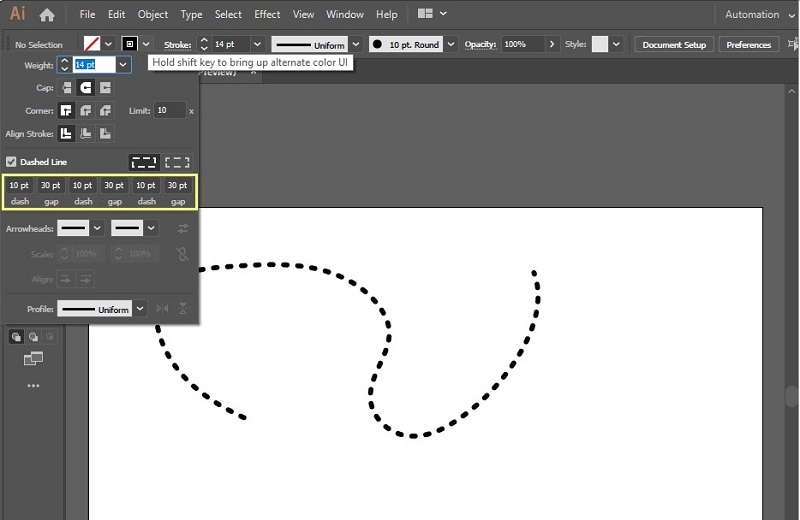Open the Effect menu

pos(267,14)
